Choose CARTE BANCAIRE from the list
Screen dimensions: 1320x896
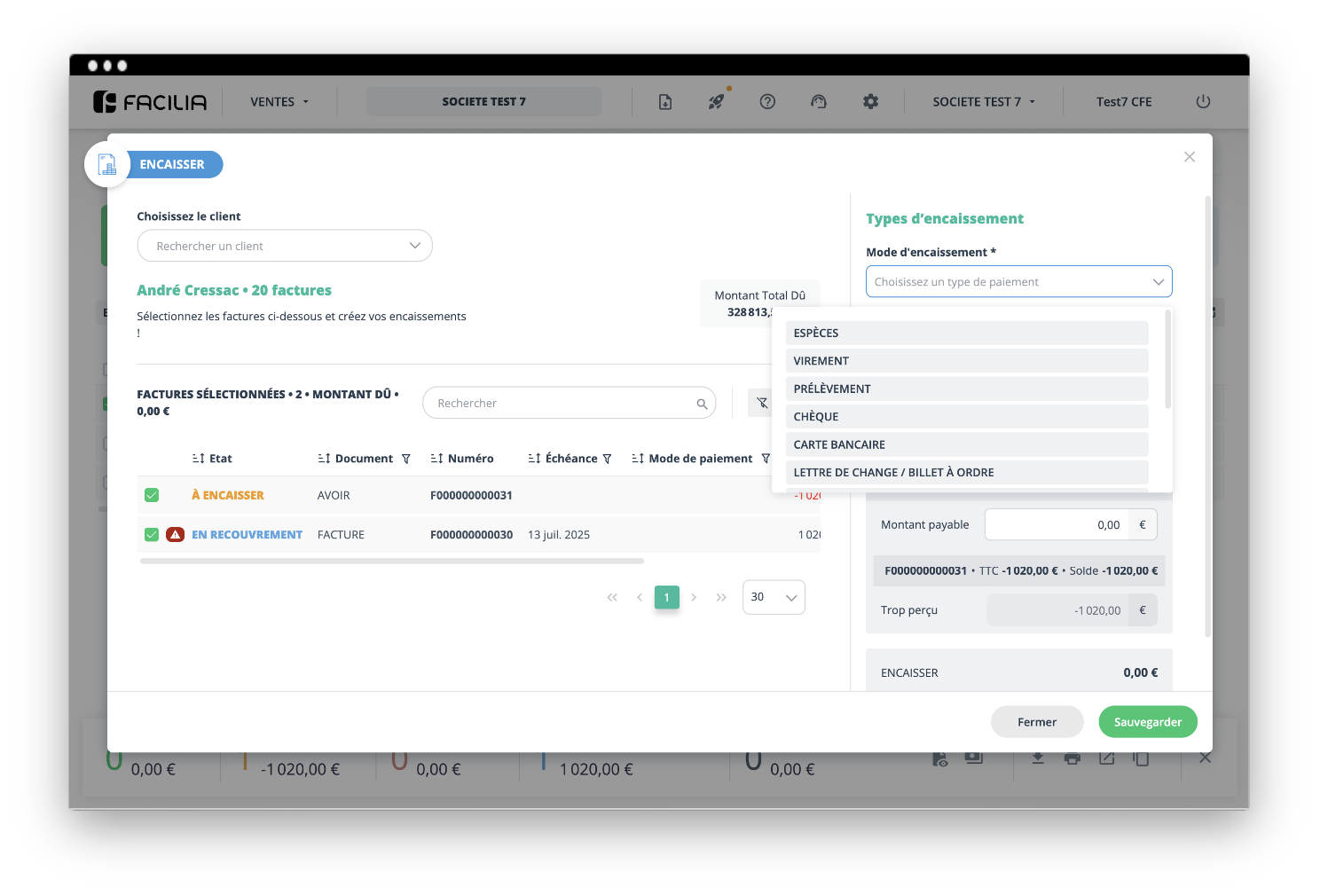[966, 444]
